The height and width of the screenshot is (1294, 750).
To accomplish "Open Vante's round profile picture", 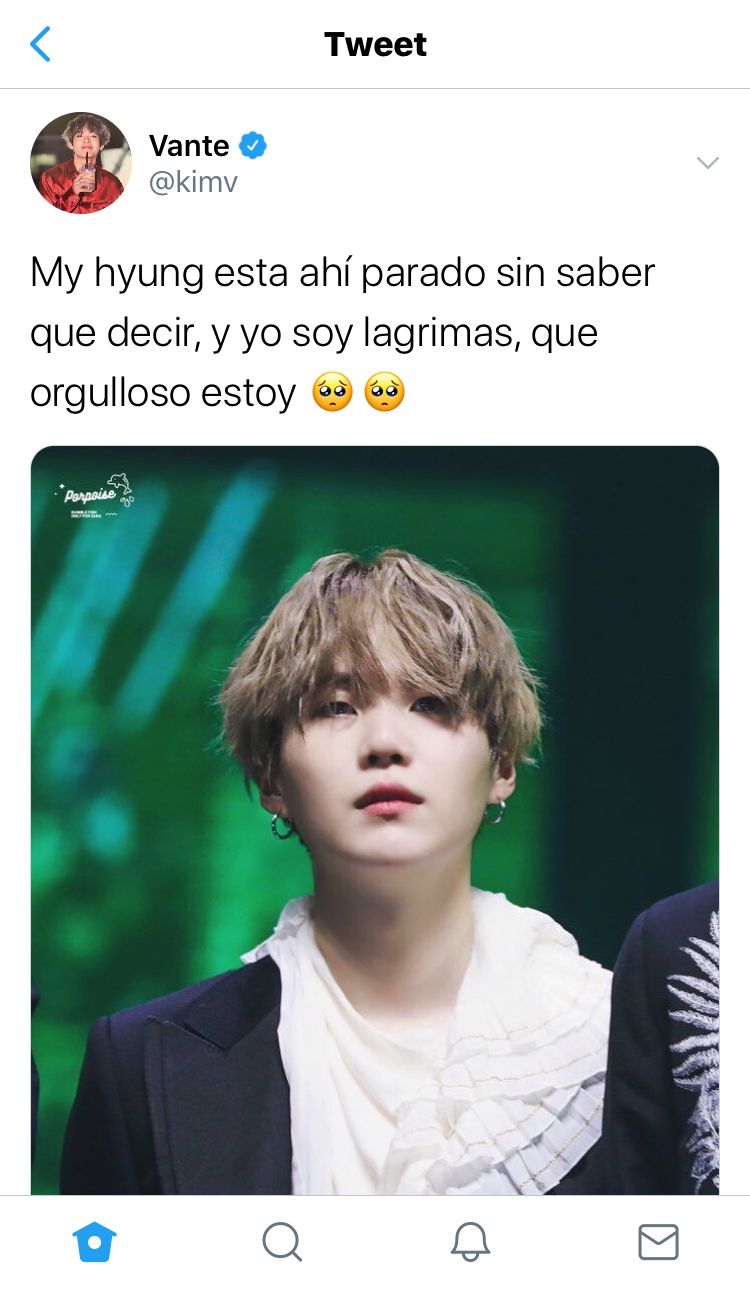I will point(81,163).
